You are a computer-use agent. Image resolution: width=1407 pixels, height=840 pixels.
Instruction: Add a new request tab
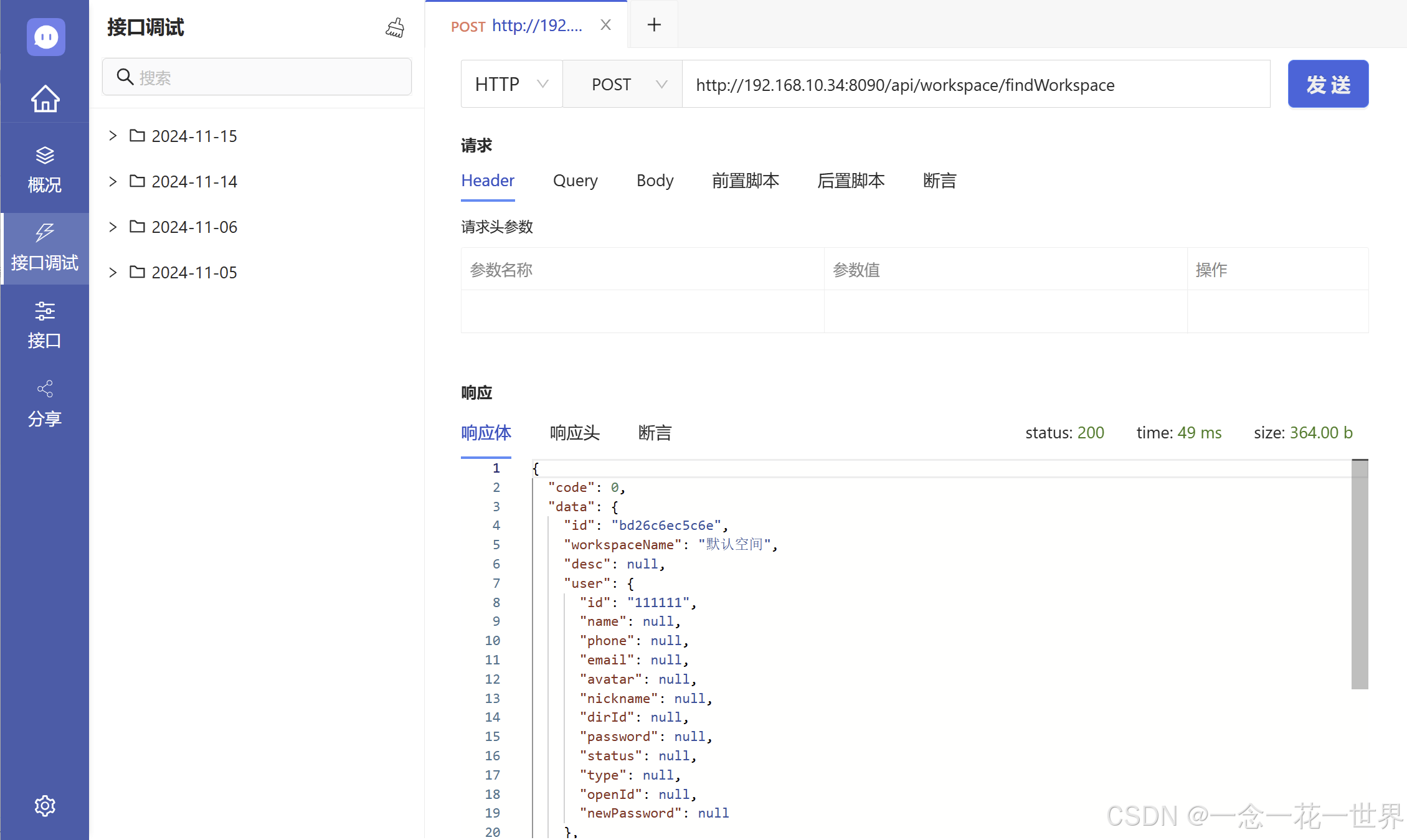click(x=654, y=25)
